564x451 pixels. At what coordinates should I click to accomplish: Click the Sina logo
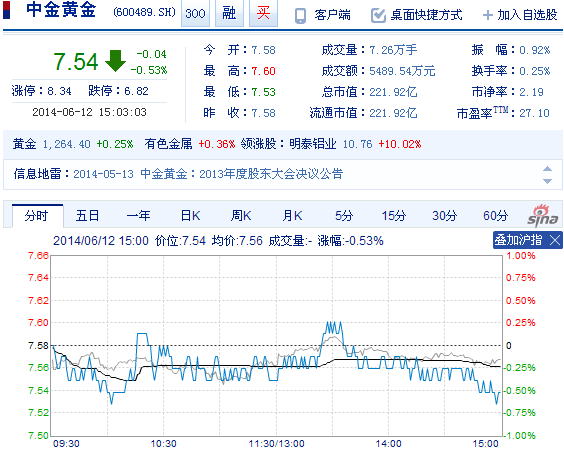click(543, 216)
